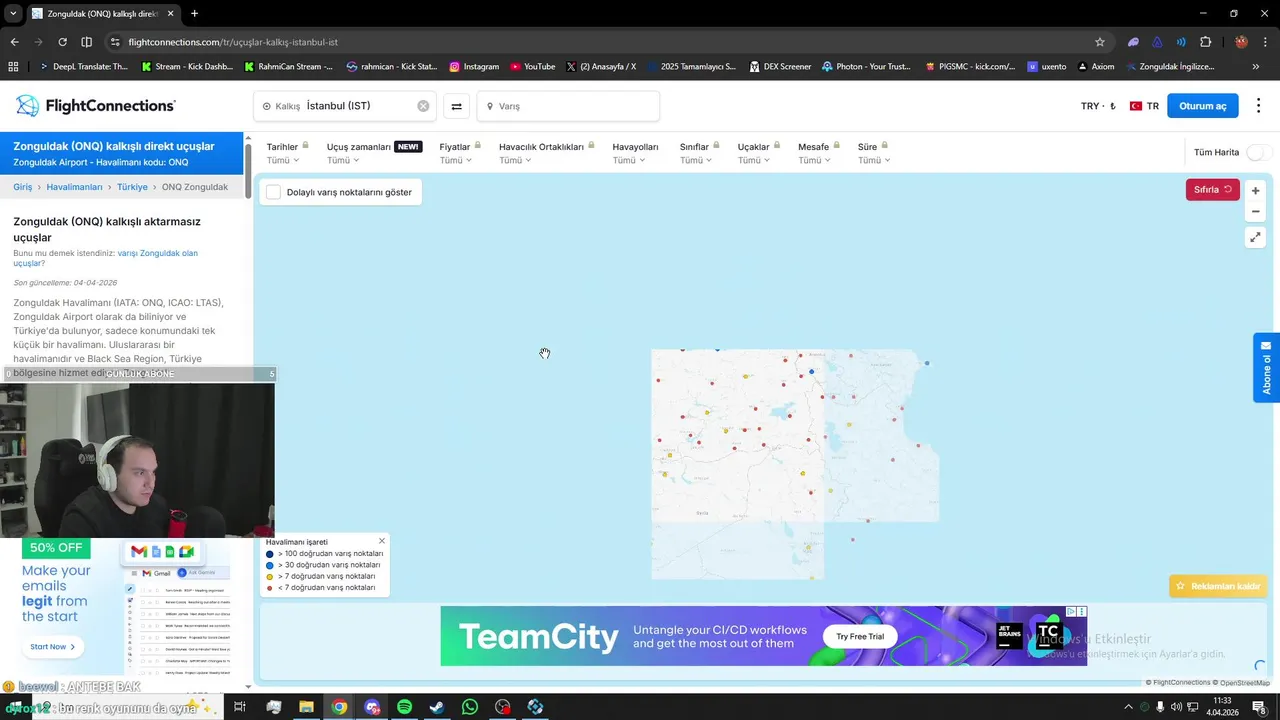The width and height of the screenshot is (1280, 720).
Task: Show more bookmarks with the overflow chevron
Action: (1256, 67)
